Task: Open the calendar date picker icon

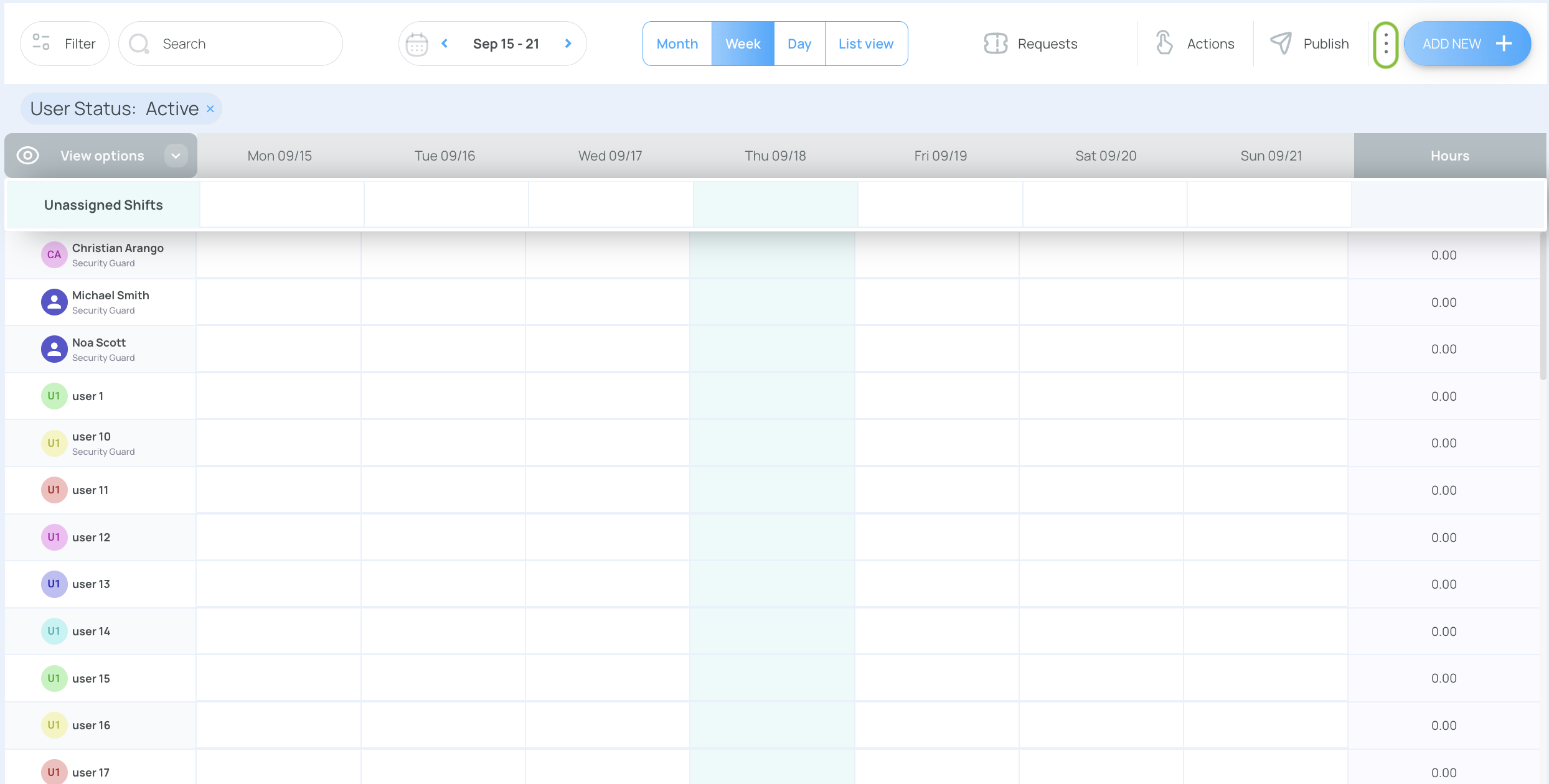Action: 417,44
